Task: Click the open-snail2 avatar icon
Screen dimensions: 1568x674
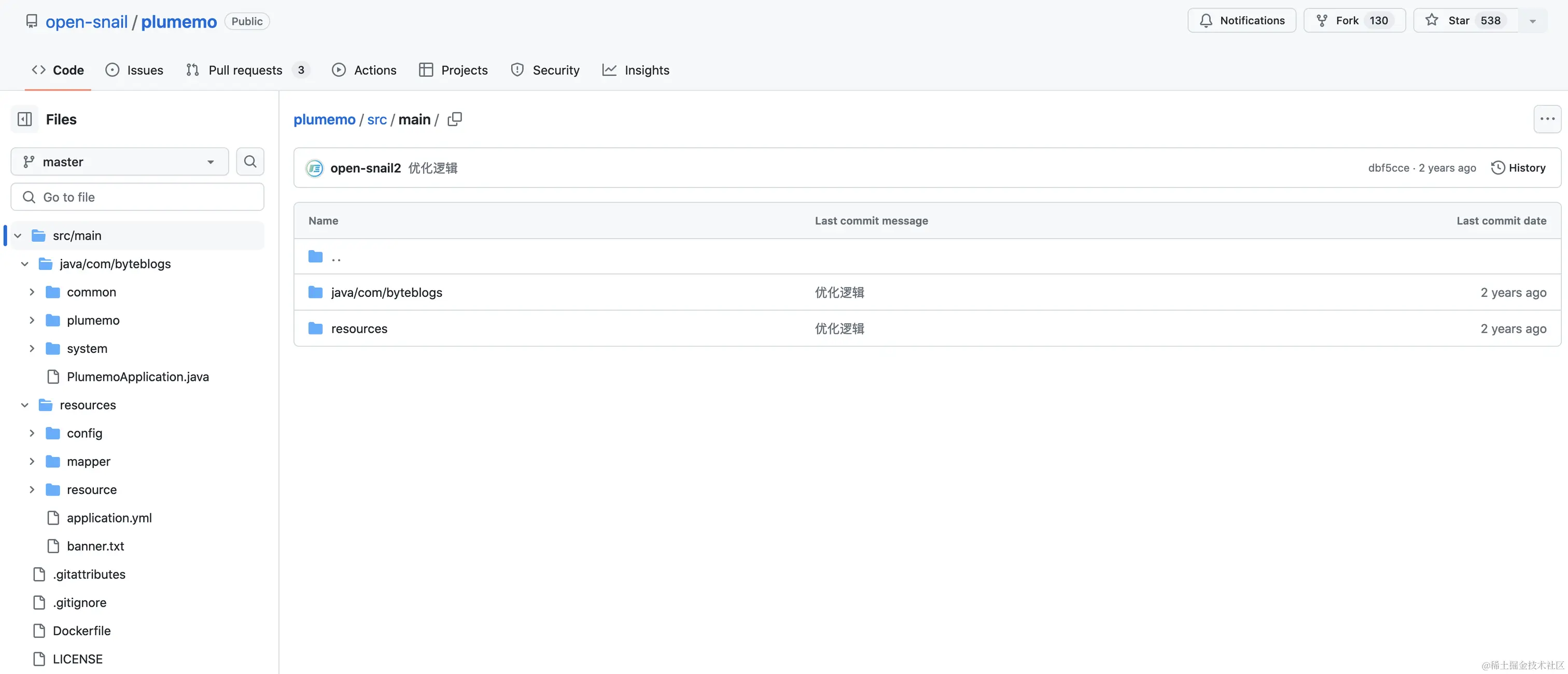Action: [x=315, y=168]
